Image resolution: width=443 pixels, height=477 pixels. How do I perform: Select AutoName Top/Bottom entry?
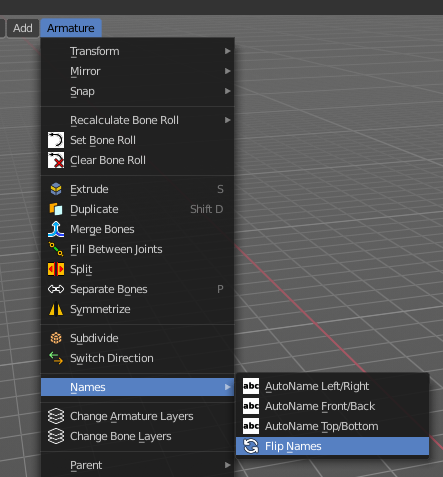click(x=332, y=426)
